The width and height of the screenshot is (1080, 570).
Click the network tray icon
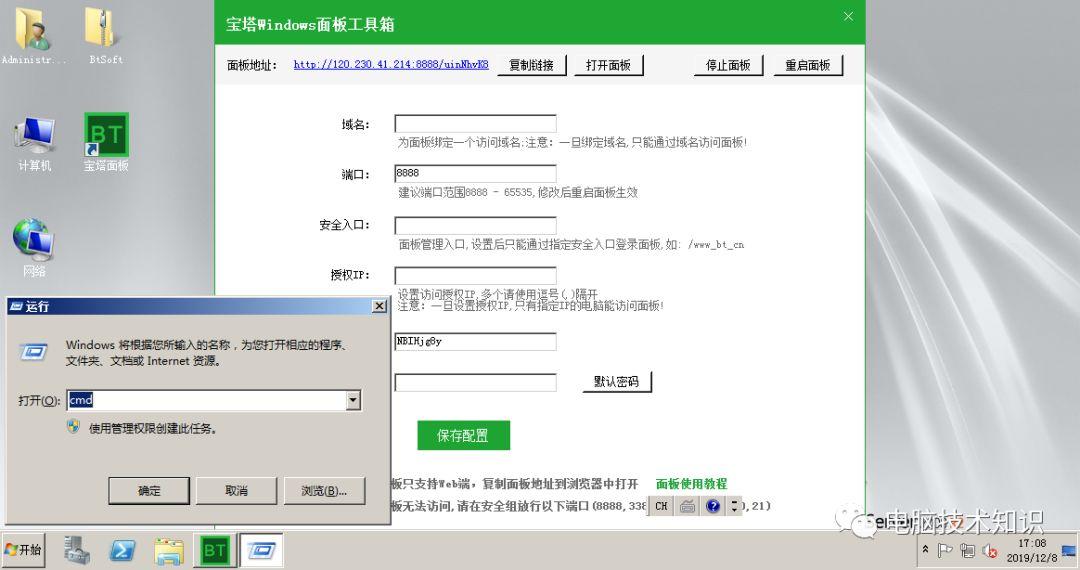(968, 550)
